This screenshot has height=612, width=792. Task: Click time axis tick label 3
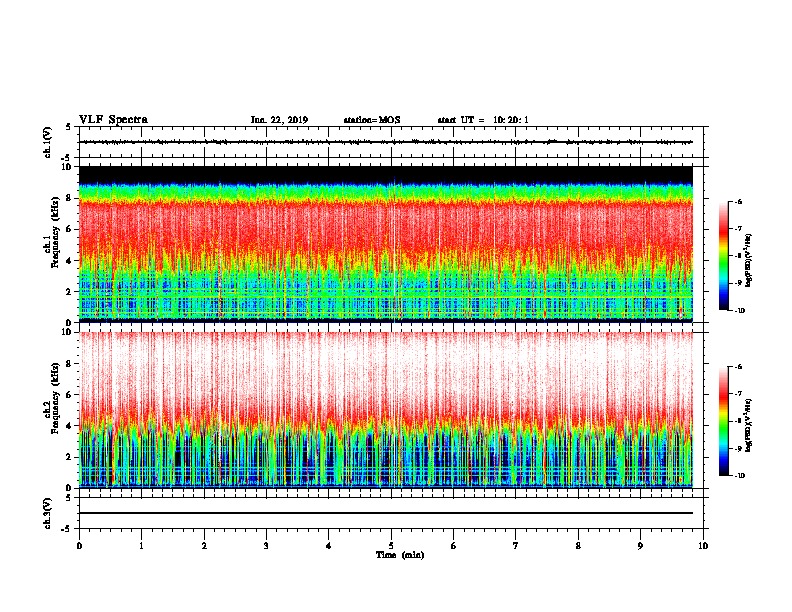click(x=266, y=546)
